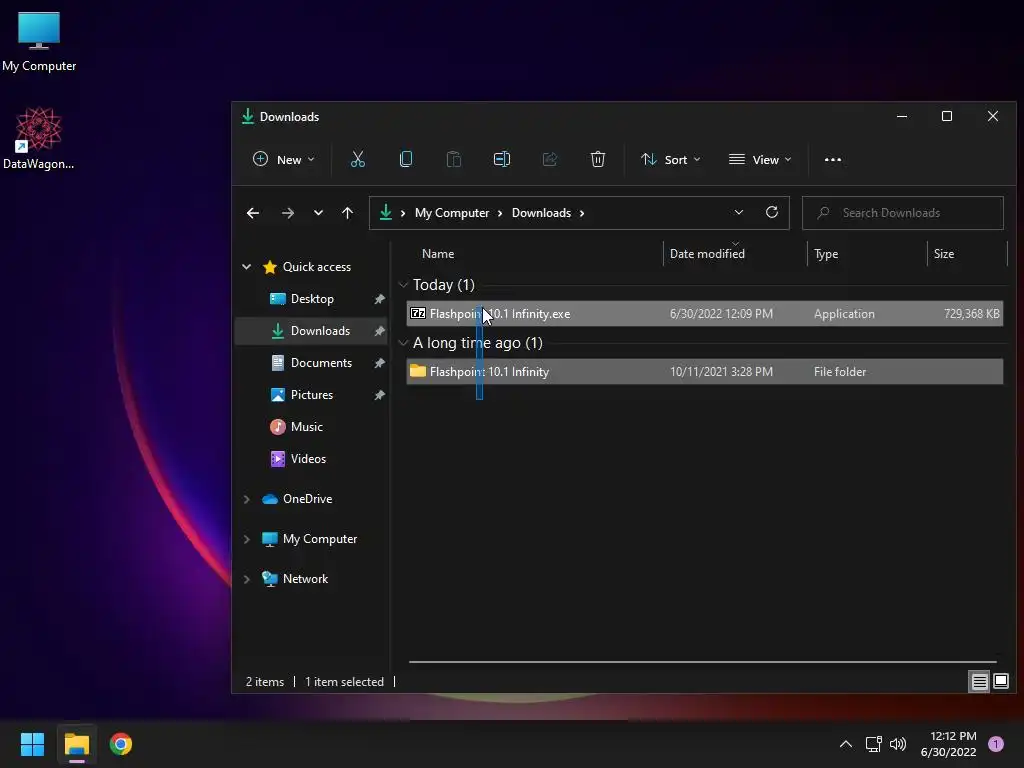The height and width of the screenshot is (768, 1024).
Task: Click the chevron after Downloads in breadcrumb
Action: (x=582, y=213)
